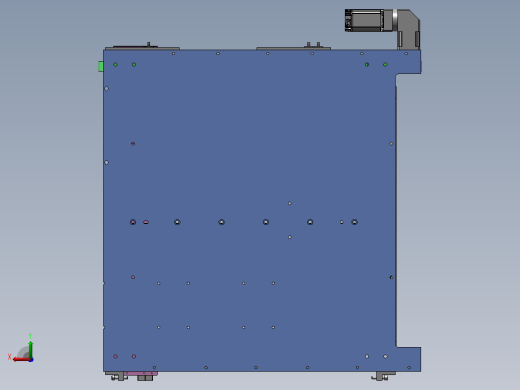Click the red X axis arrow of the triad
The height and width of the screenshot is (390, 520).
click(22, 359)
